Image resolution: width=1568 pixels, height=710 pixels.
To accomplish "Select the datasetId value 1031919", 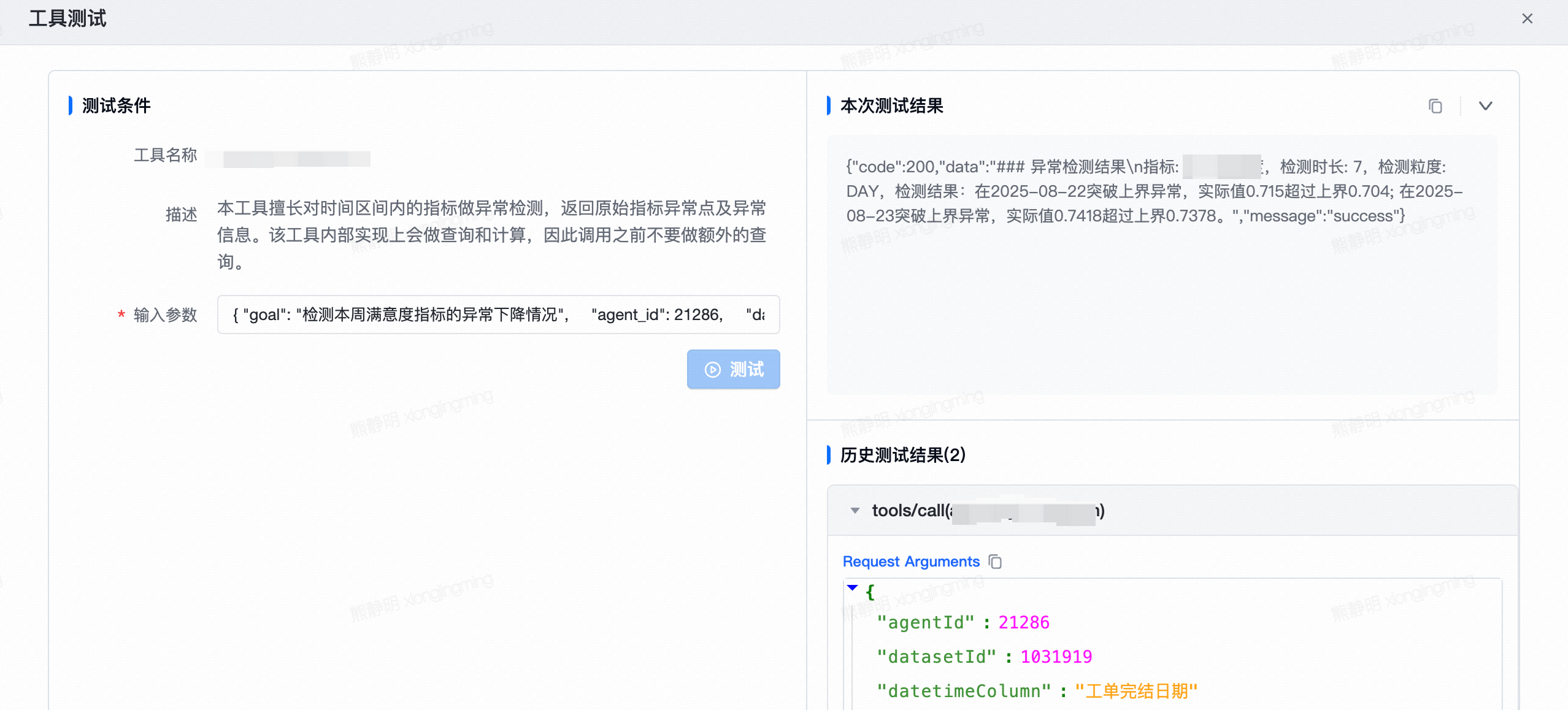I will tap(1056, 657).
